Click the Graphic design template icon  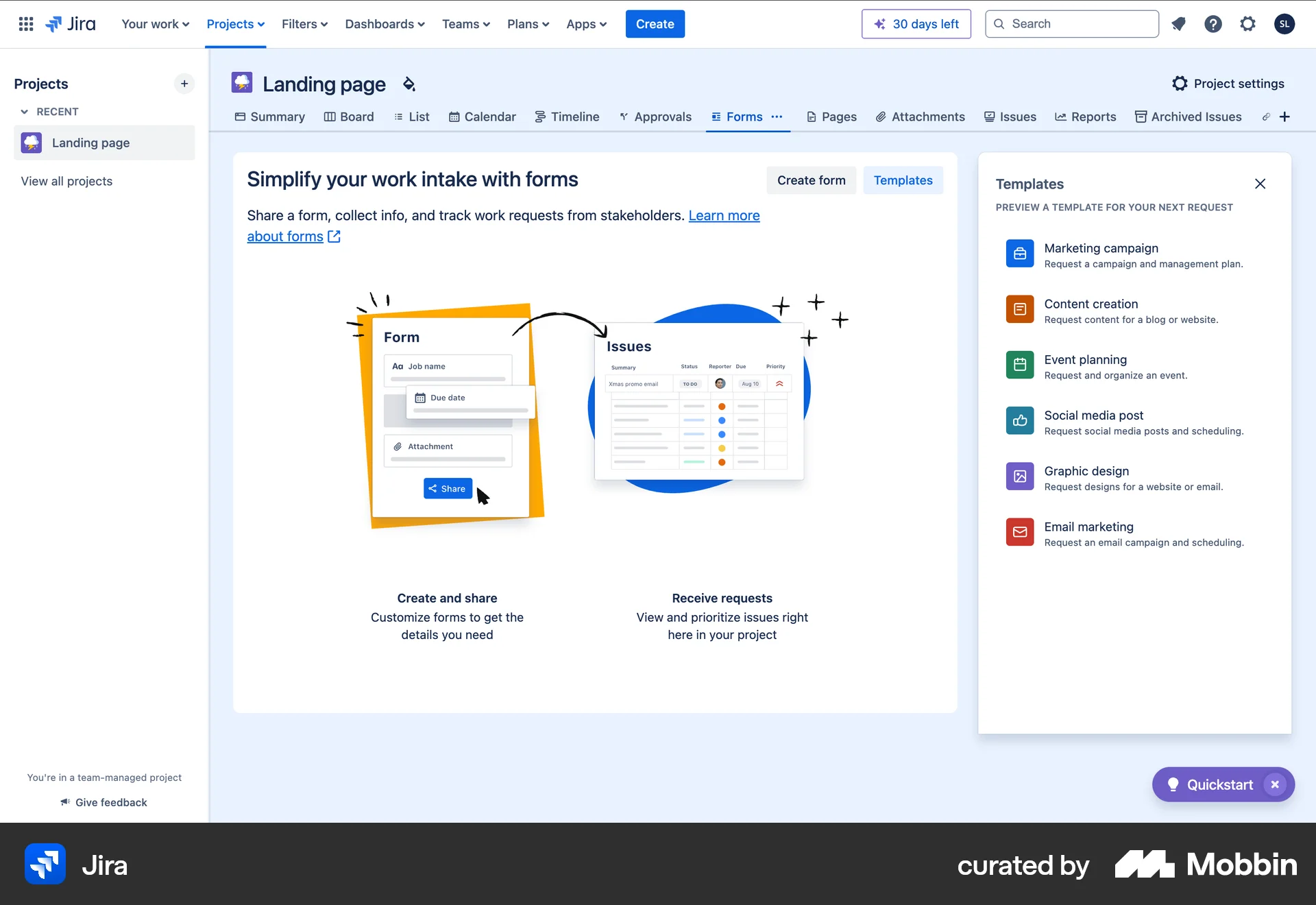pyautogui.click(x=1020, y=476)
